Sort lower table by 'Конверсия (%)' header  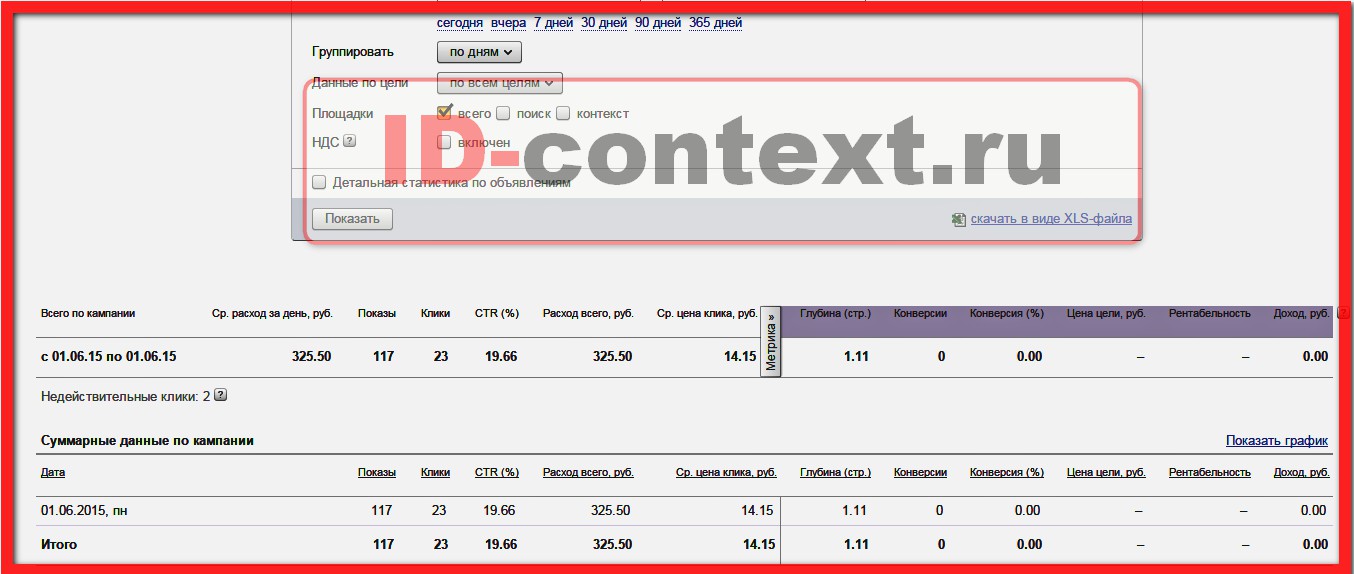(x=1007, y=472)
